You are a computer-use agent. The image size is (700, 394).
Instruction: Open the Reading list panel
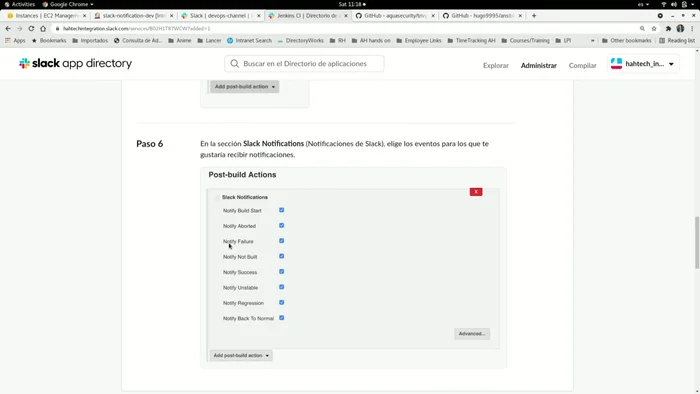pyautogui.click(x=677, y=41)
